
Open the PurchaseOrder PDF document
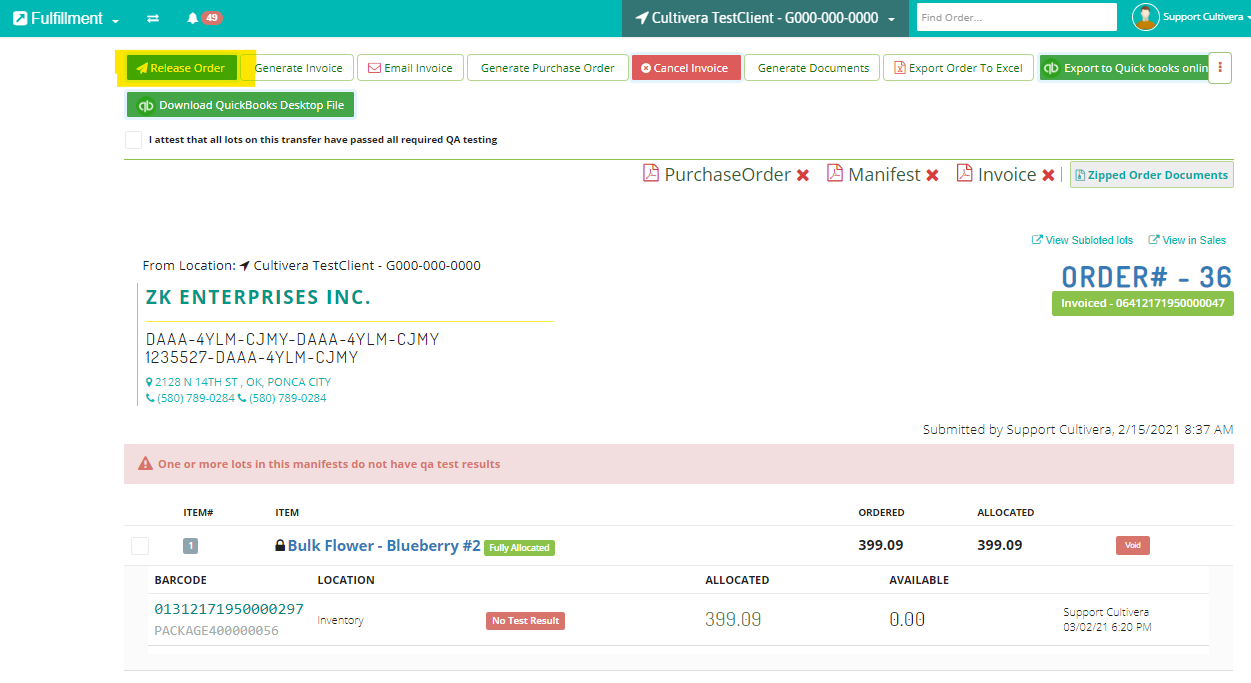[x=716, y=174]
